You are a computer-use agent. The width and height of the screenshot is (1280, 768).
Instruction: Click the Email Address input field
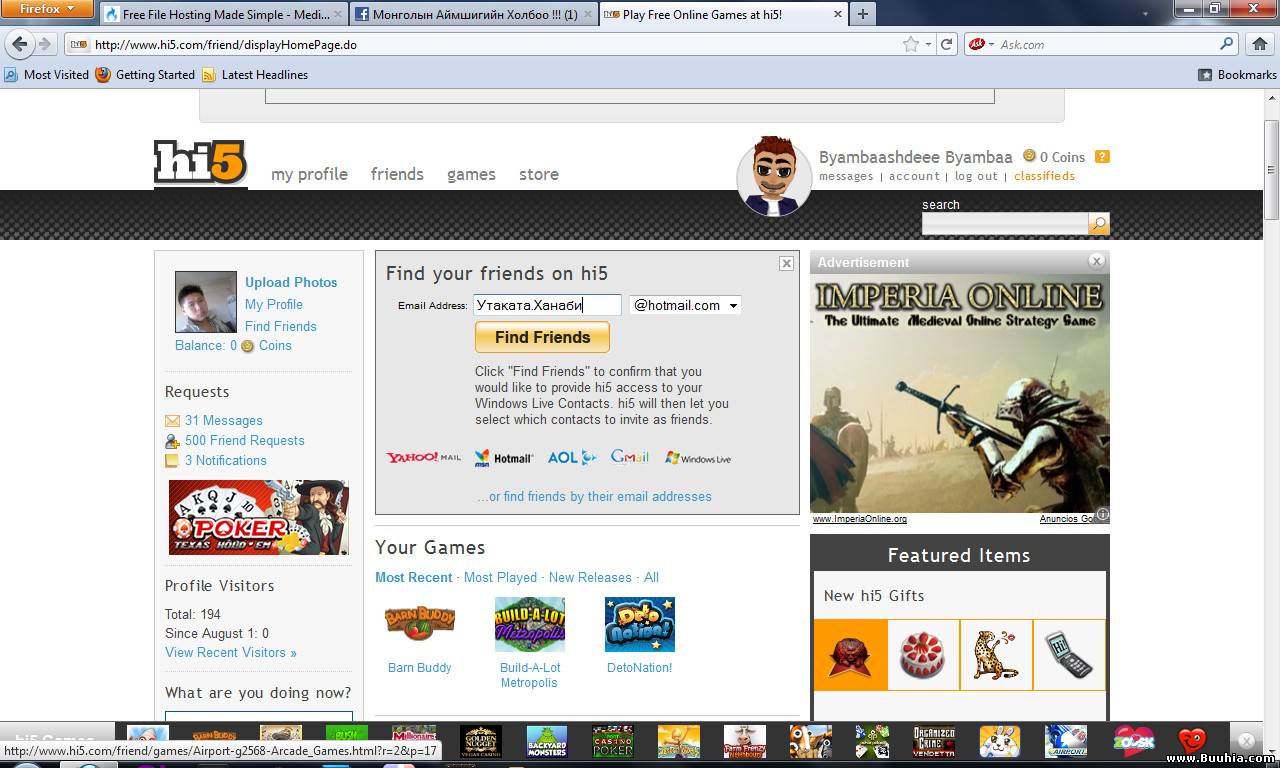[547, 305]
